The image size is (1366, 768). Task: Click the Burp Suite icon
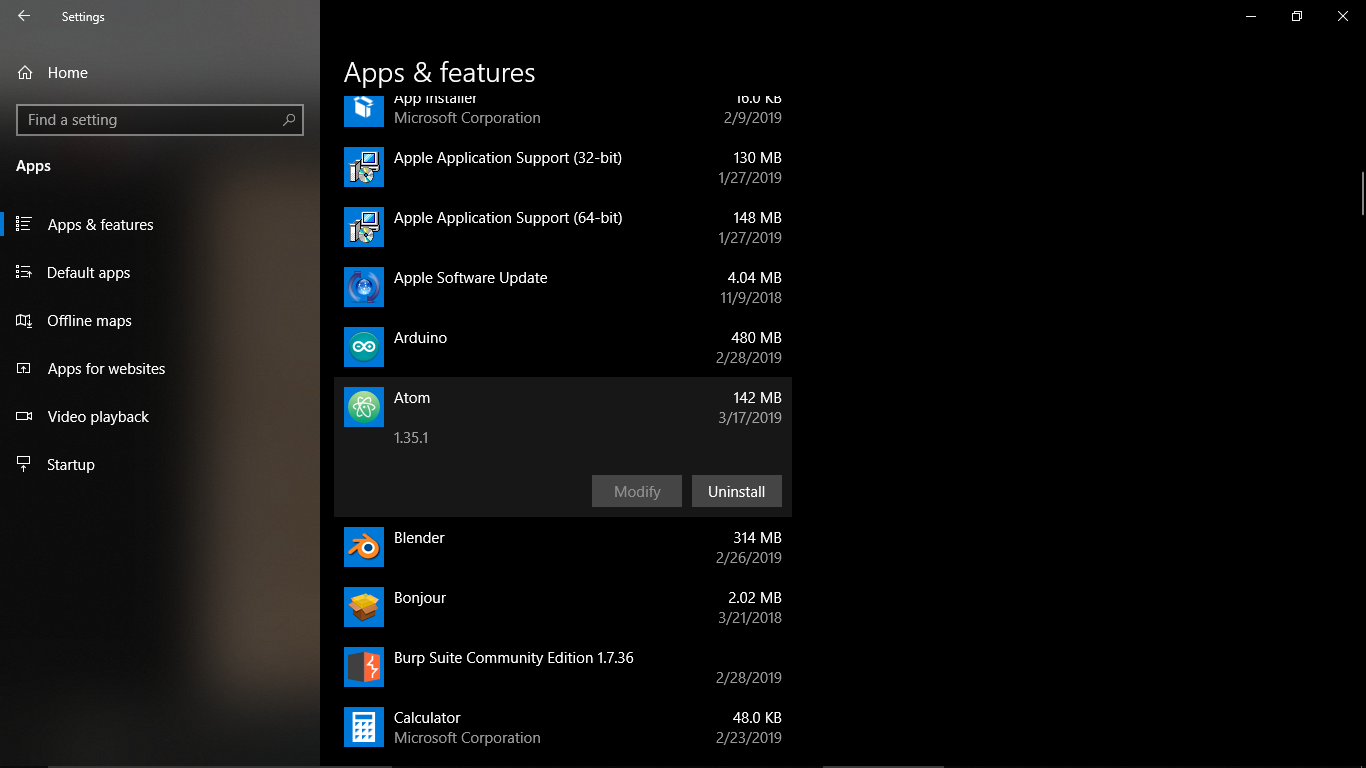364,667
